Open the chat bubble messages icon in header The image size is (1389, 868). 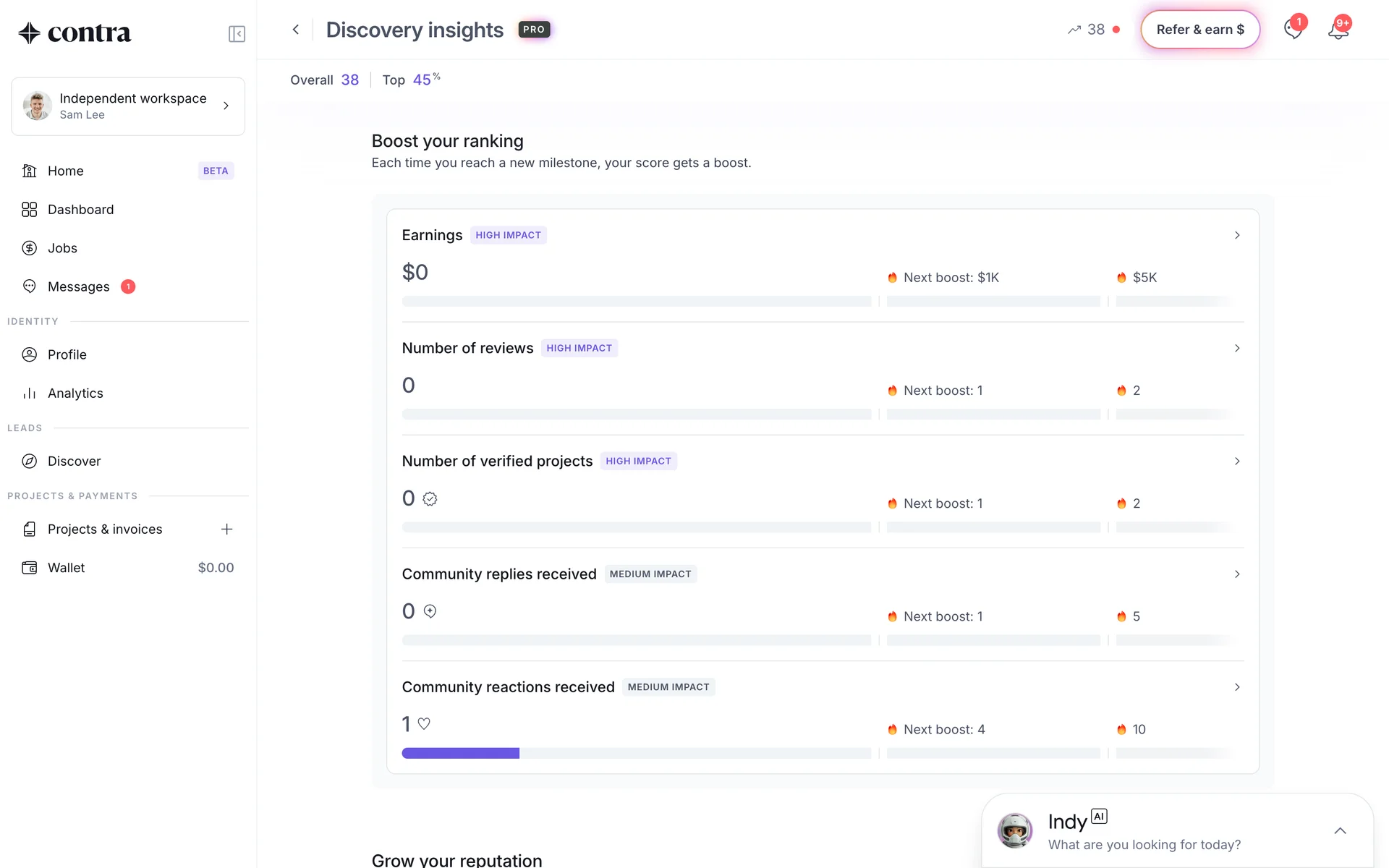1293,30
